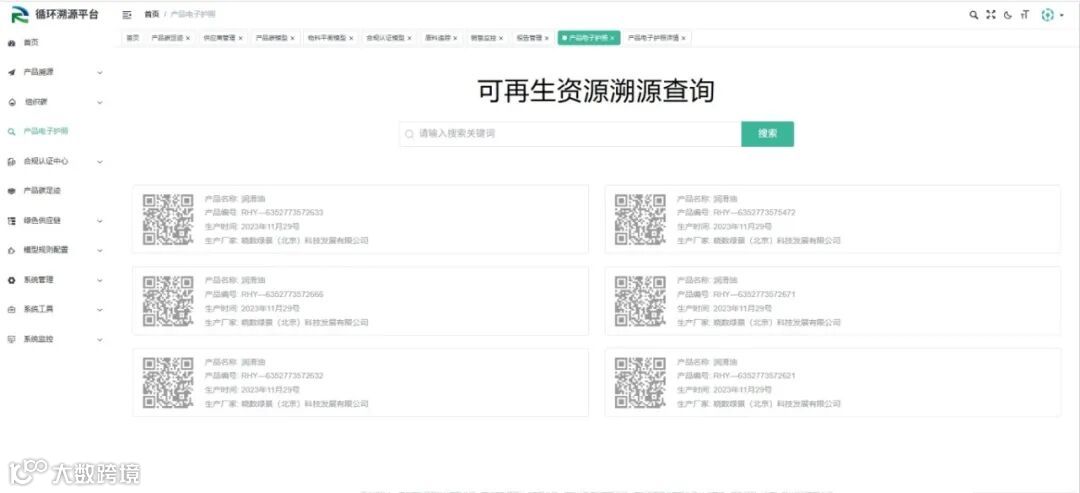Click the 系统监控 monitor icon

[11, 339]
